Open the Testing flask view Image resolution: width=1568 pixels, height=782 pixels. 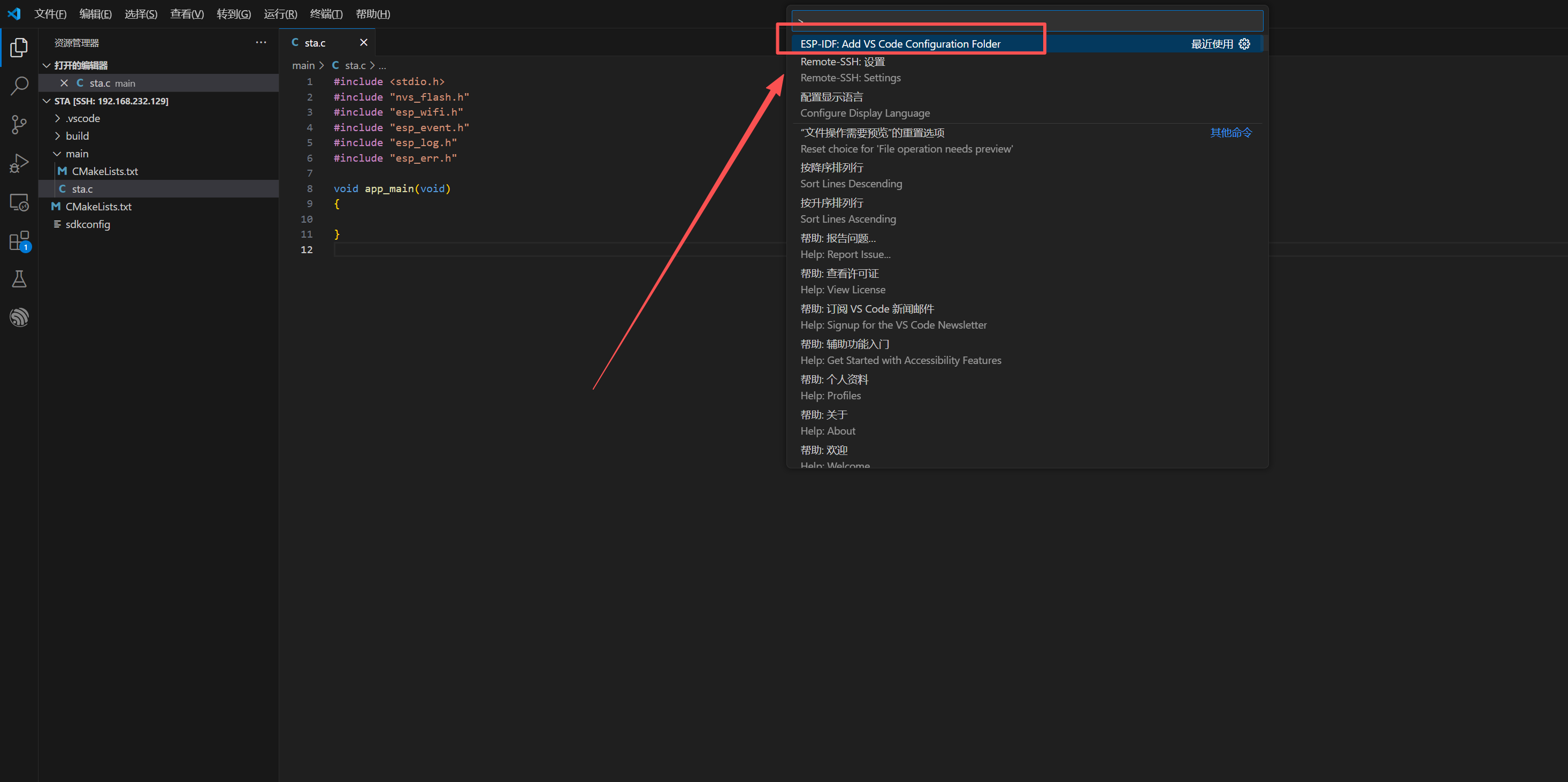click(x=19, y=279)
